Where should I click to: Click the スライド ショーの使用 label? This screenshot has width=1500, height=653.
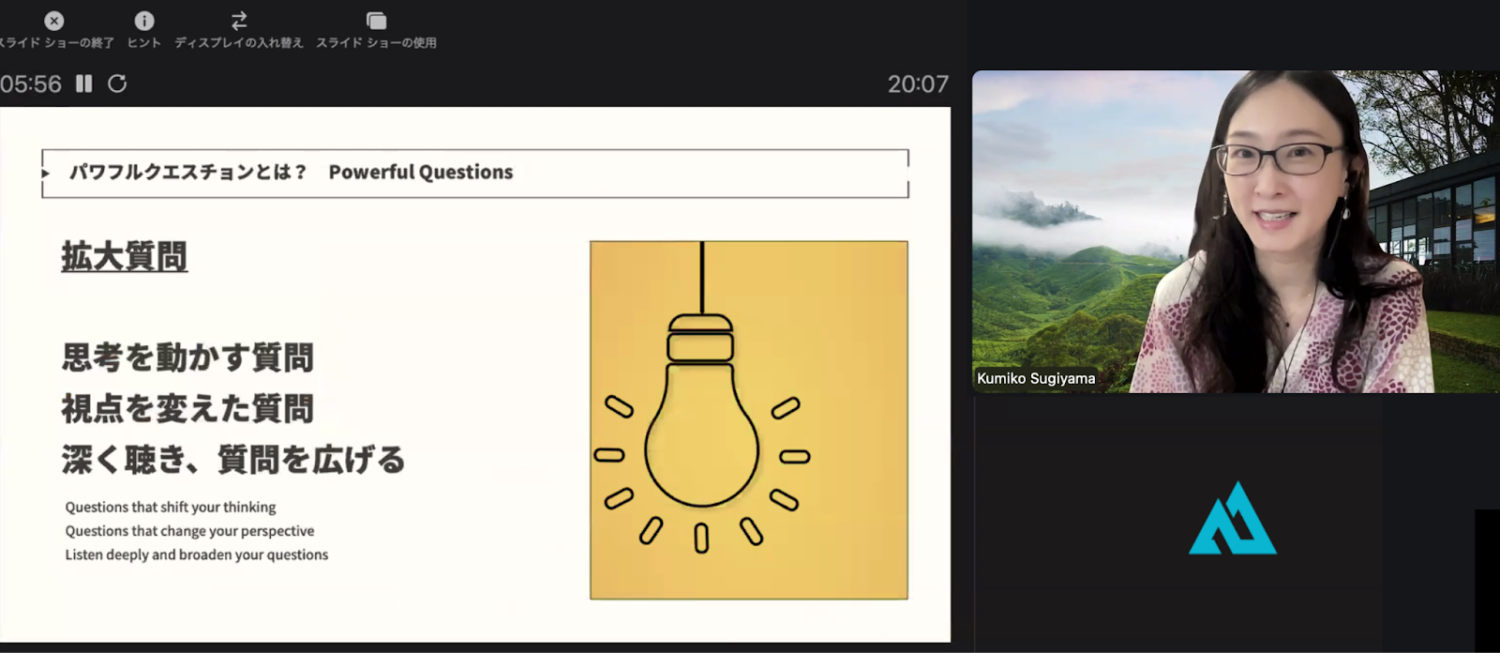(376, 43)
